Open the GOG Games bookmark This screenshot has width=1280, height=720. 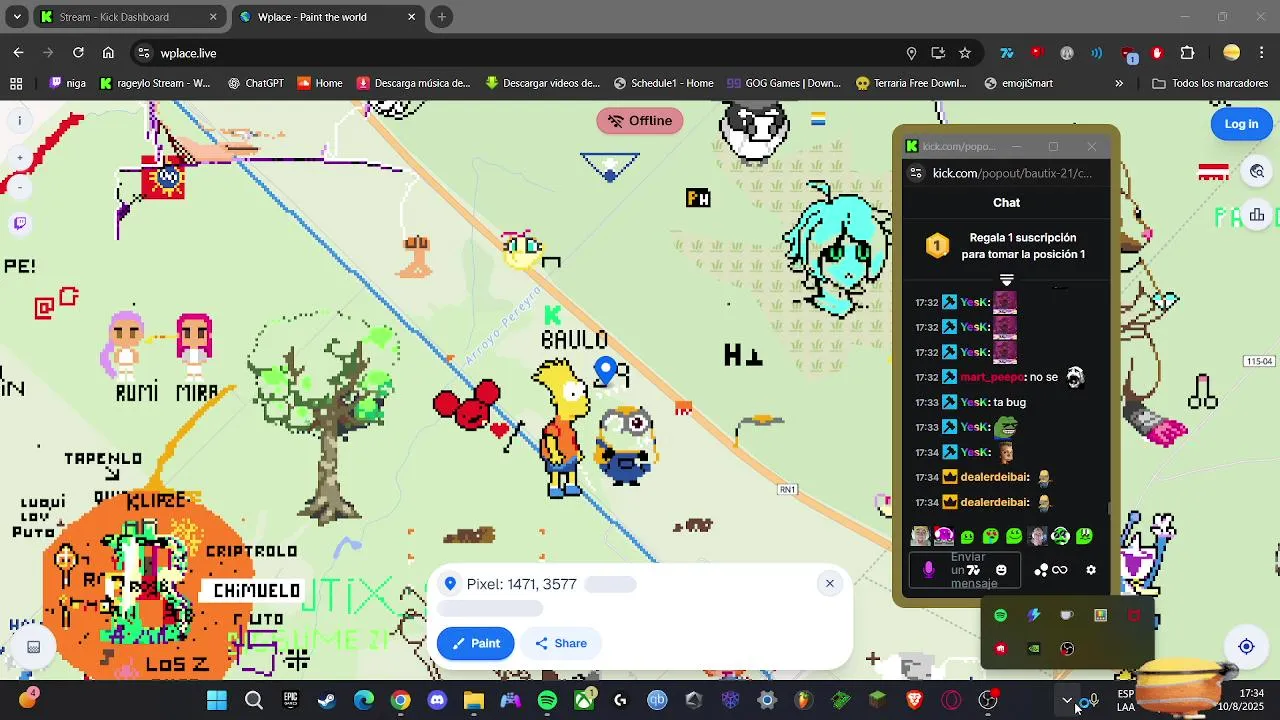pyautogui.click(x=784, y=84)
